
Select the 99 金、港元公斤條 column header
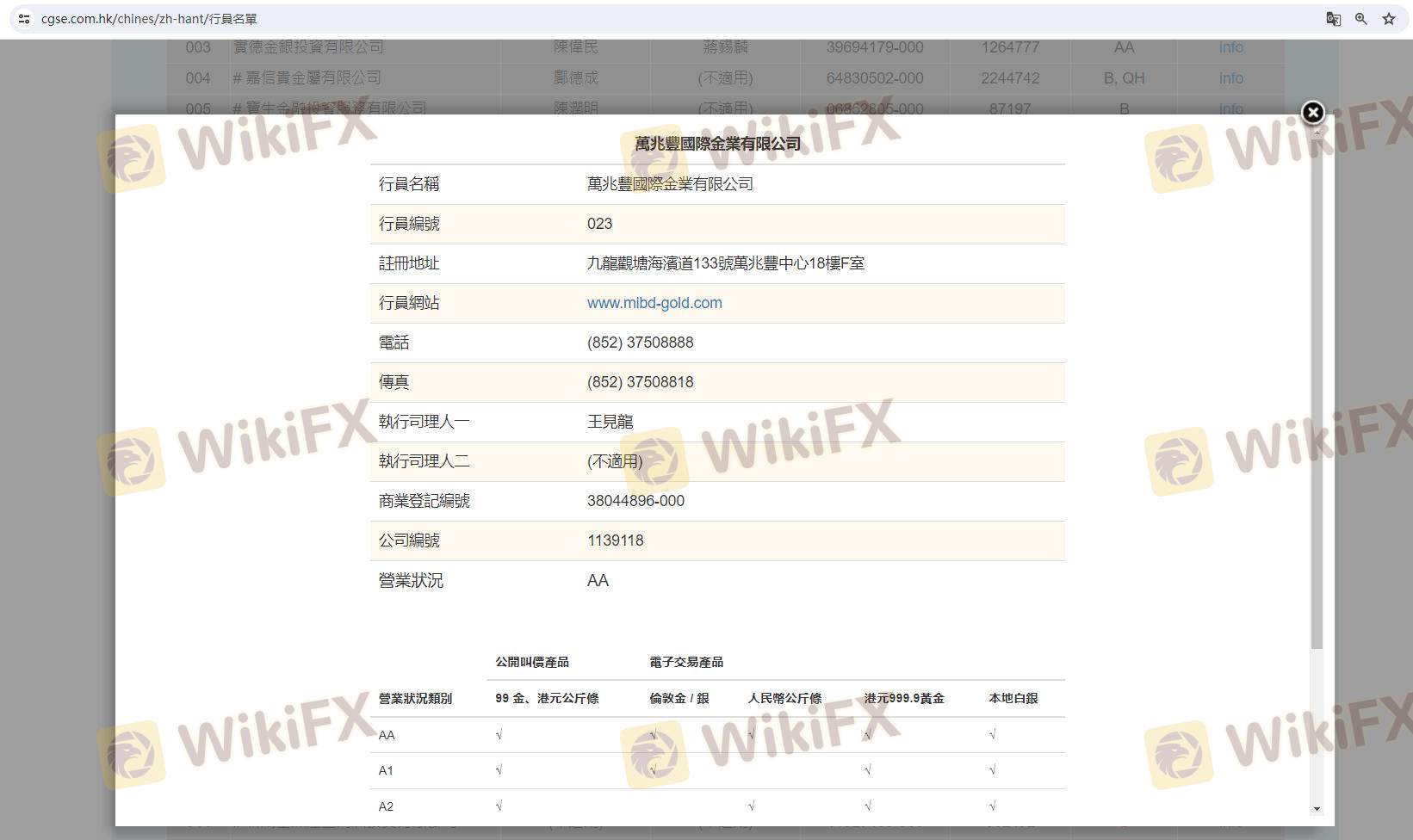(x=547, y=699)
